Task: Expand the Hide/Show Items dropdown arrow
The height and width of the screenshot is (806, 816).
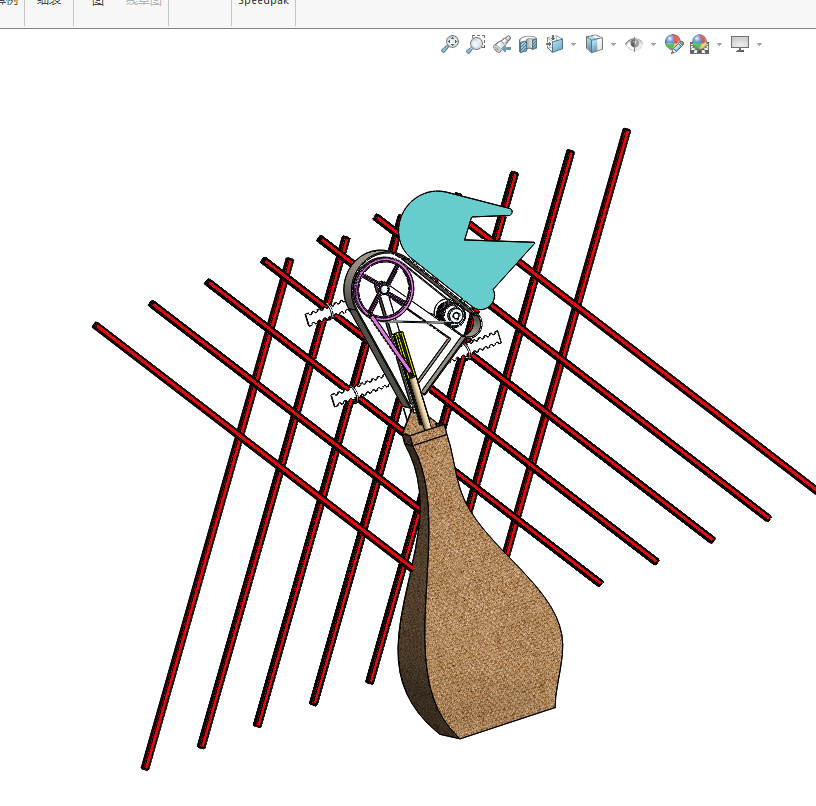Action: click(x=653, y=45)
